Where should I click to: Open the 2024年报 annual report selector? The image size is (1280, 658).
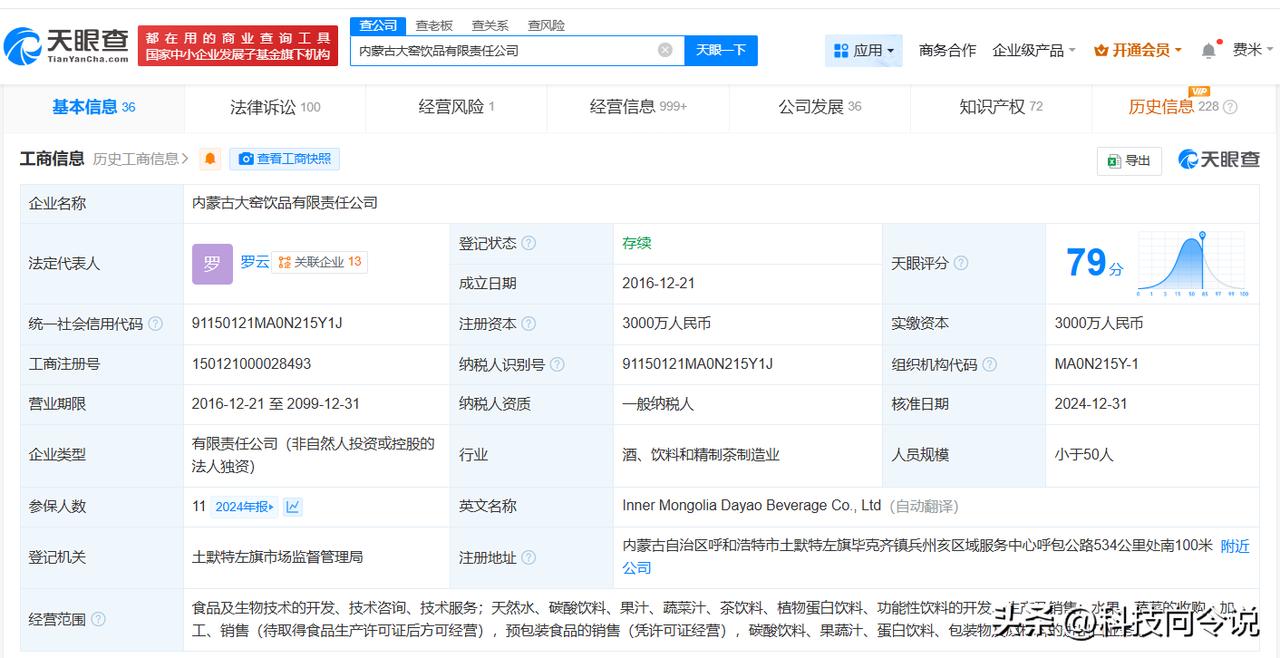244,507
